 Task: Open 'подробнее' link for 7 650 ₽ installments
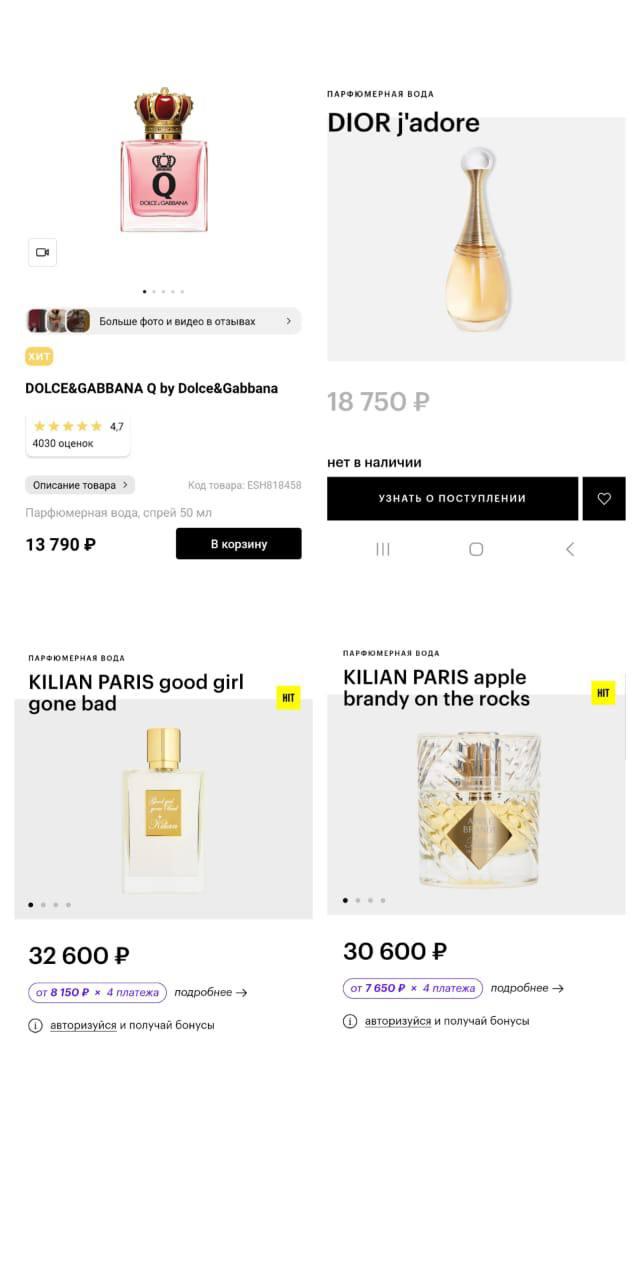(527, 988)
